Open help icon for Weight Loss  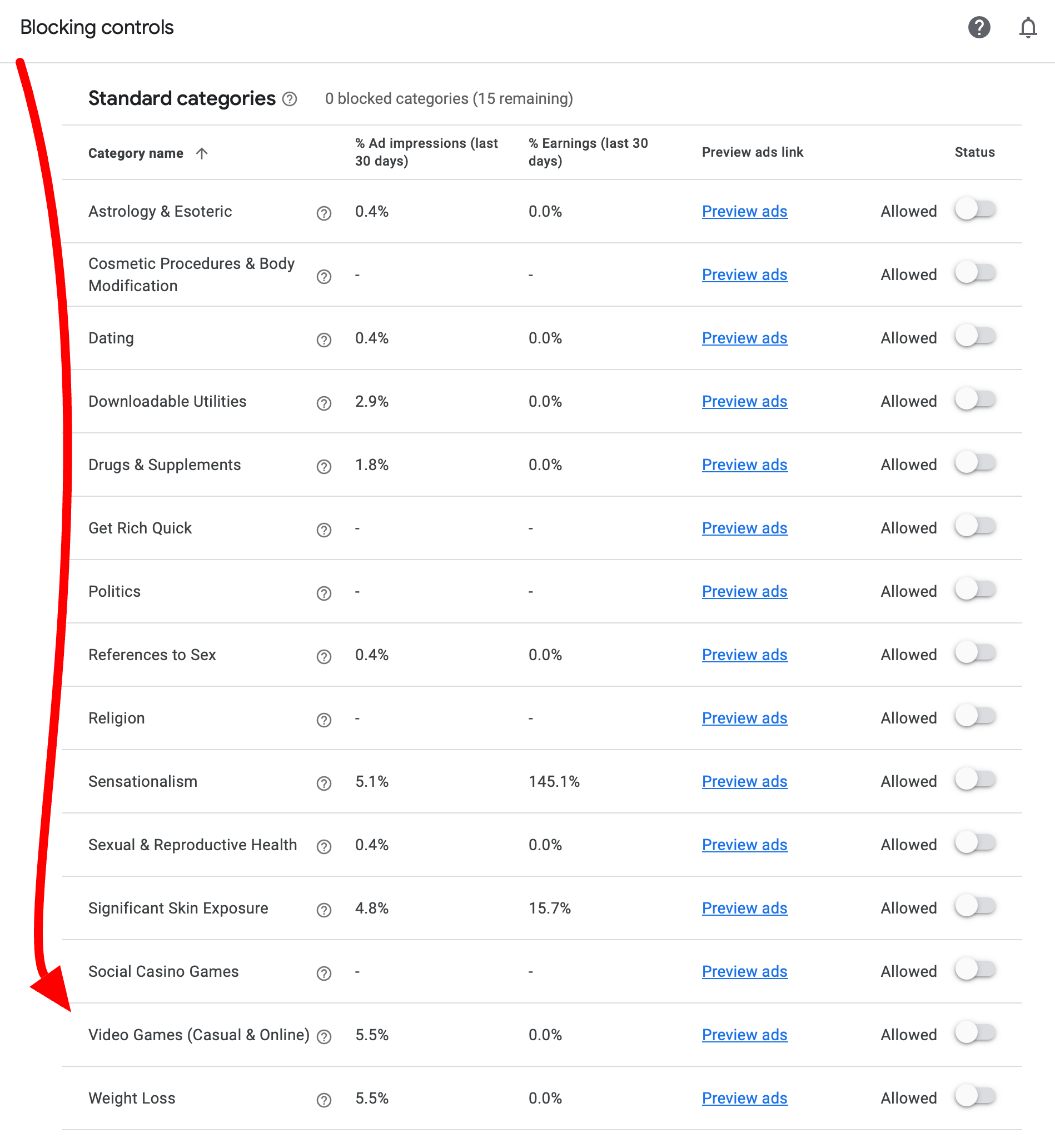(x=324, y=1100)
